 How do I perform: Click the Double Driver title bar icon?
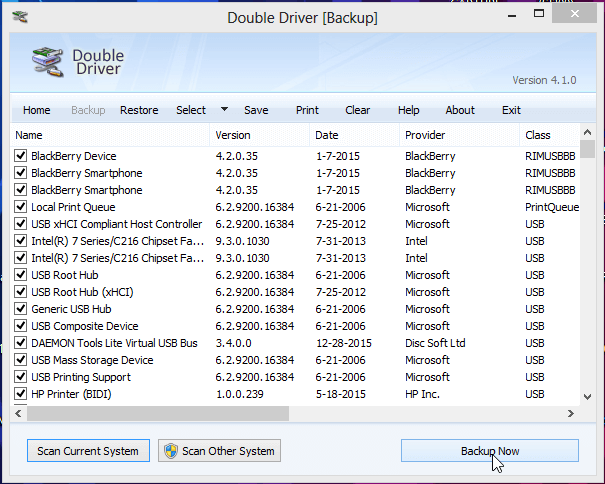click(20, 17)
